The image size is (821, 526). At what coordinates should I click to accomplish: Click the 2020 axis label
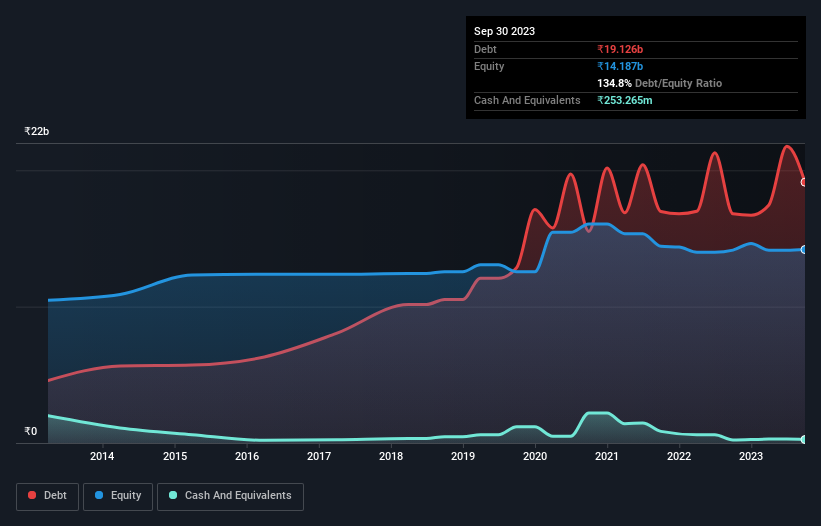pyautogui.click(x=535, y=456)
